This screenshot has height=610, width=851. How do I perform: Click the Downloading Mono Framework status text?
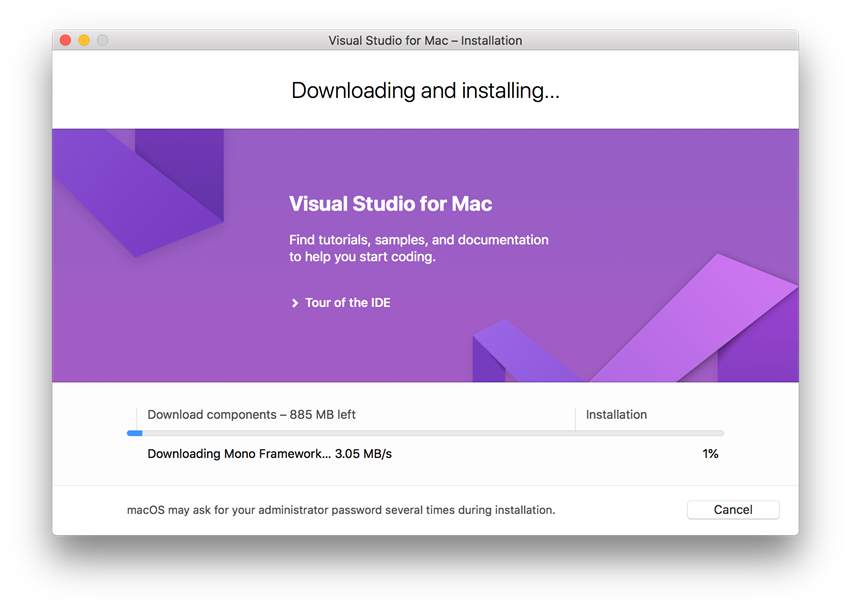pyautogui.click(x=269, y=454)
